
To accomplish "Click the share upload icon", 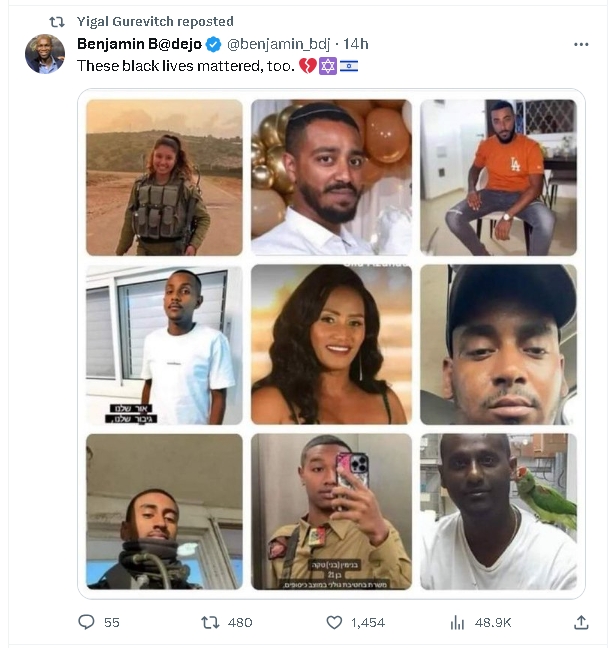I will click(x=581, y=622).
